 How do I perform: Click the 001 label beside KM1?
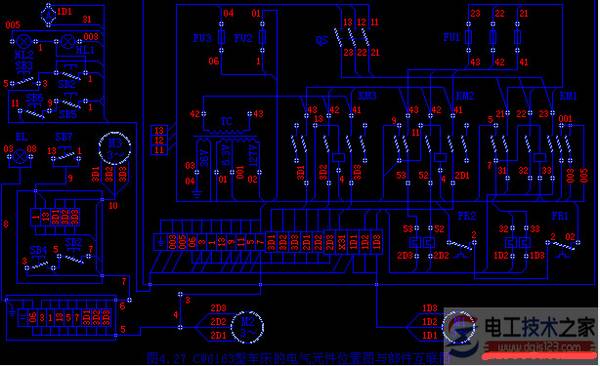tap(565, 118)
